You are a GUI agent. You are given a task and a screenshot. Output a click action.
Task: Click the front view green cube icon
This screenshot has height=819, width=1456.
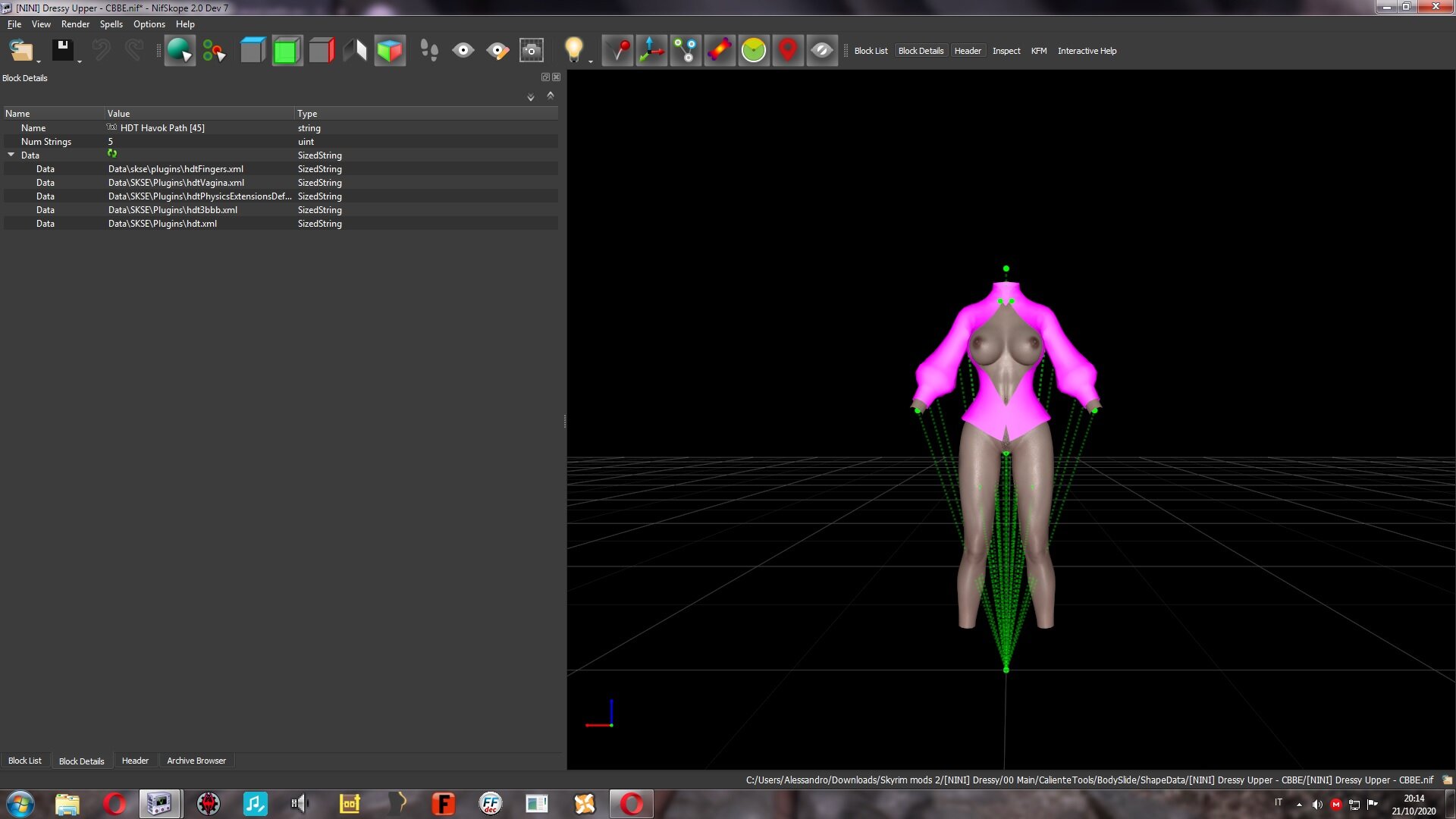point(287,51)
